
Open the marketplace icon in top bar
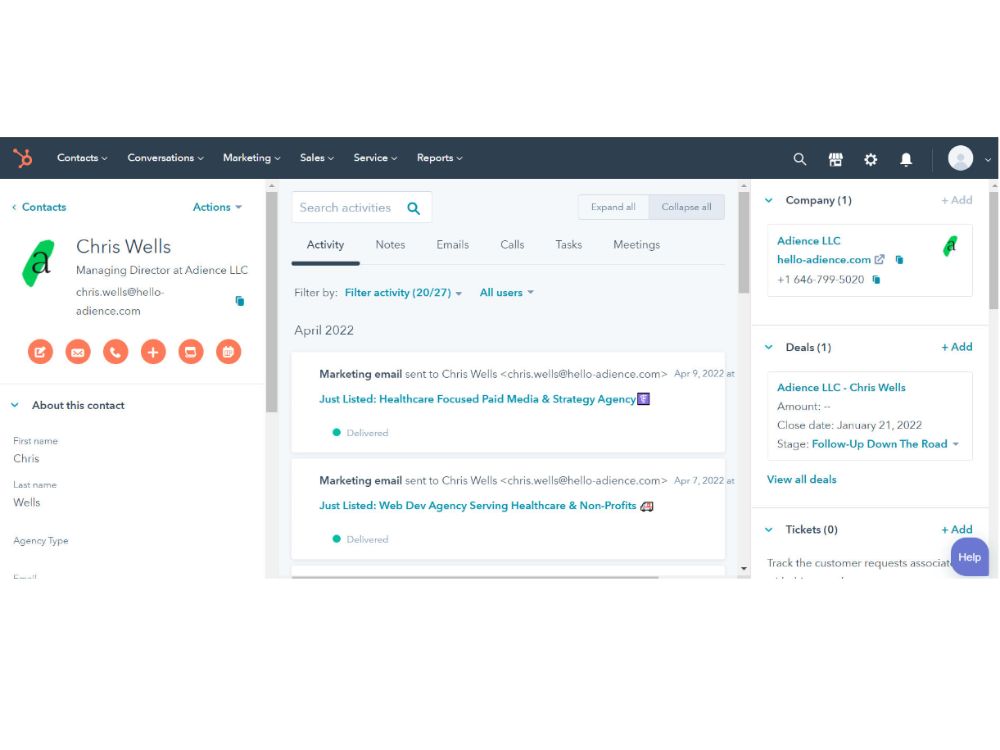point(835,159)
